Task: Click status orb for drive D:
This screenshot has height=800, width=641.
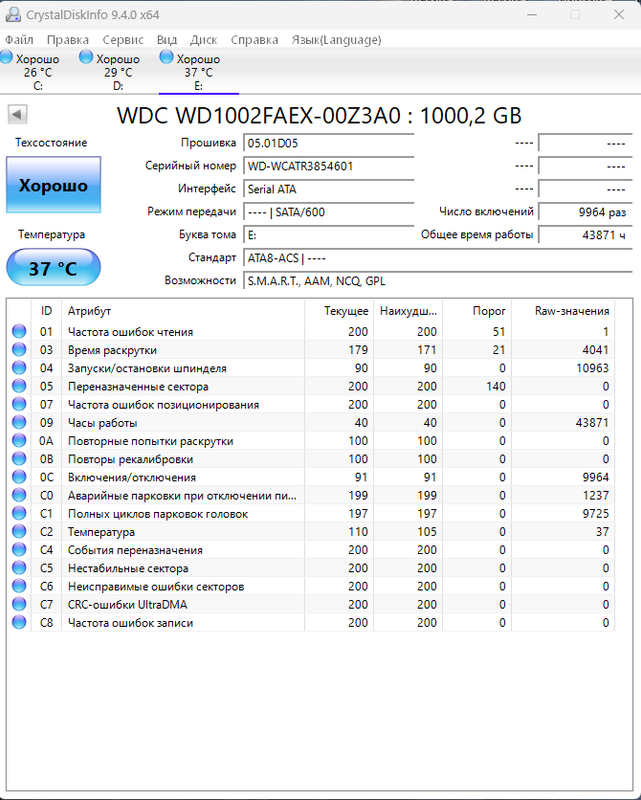Action: coord(86,57)
